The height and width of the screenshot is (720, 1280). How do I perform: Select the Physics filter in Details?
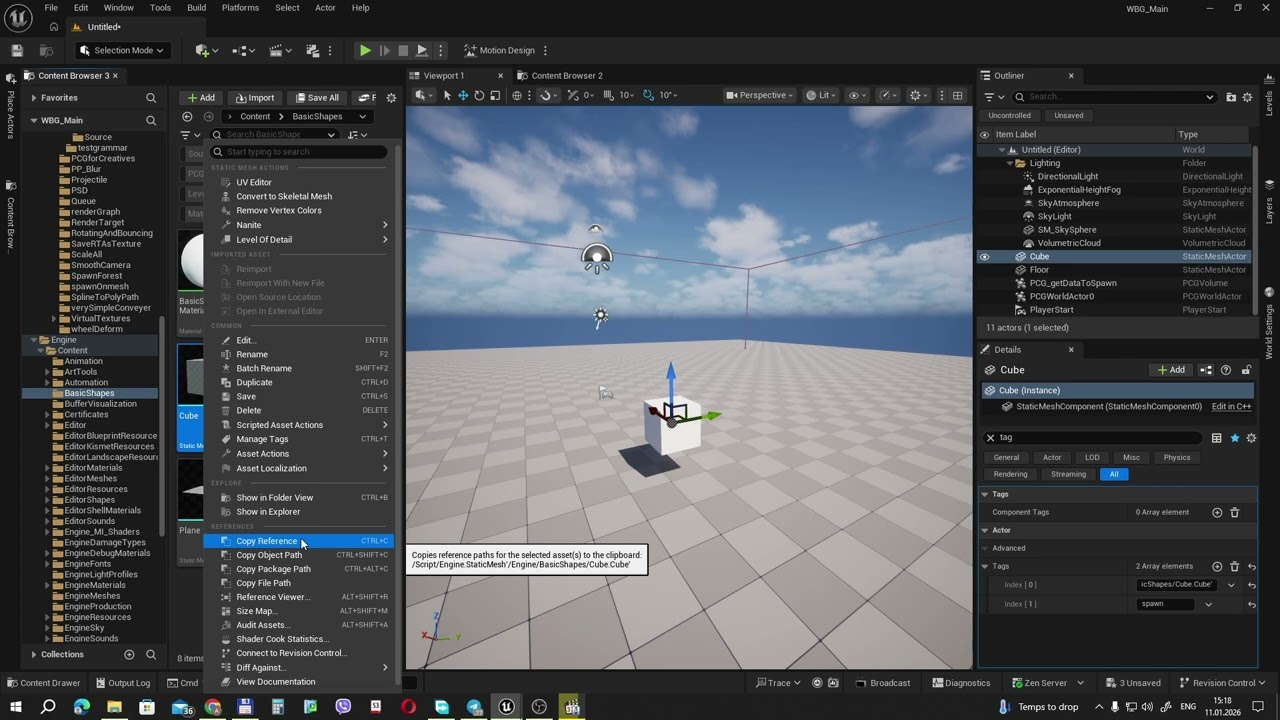(x=1177, y=457)
